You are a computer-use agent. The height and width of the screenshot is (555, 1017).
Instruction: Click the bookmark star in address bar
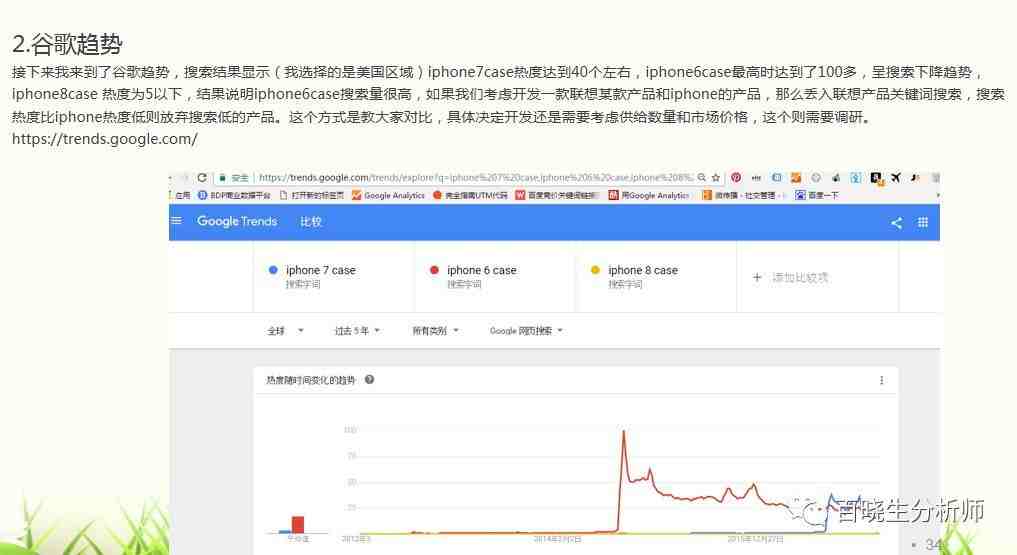[x=715, y=177]
